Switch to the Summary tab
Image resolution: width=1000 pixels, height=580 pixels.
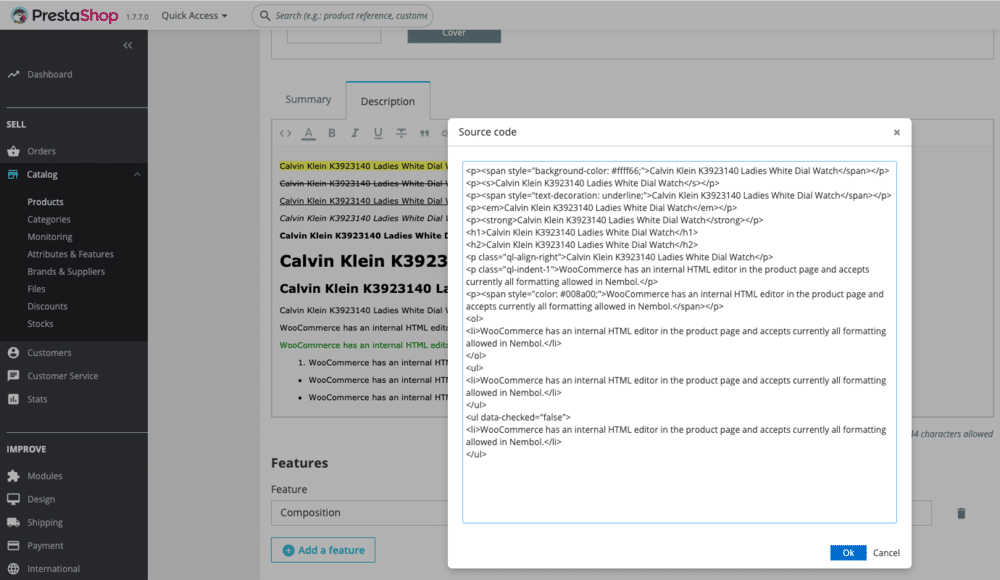coord(308,100)
